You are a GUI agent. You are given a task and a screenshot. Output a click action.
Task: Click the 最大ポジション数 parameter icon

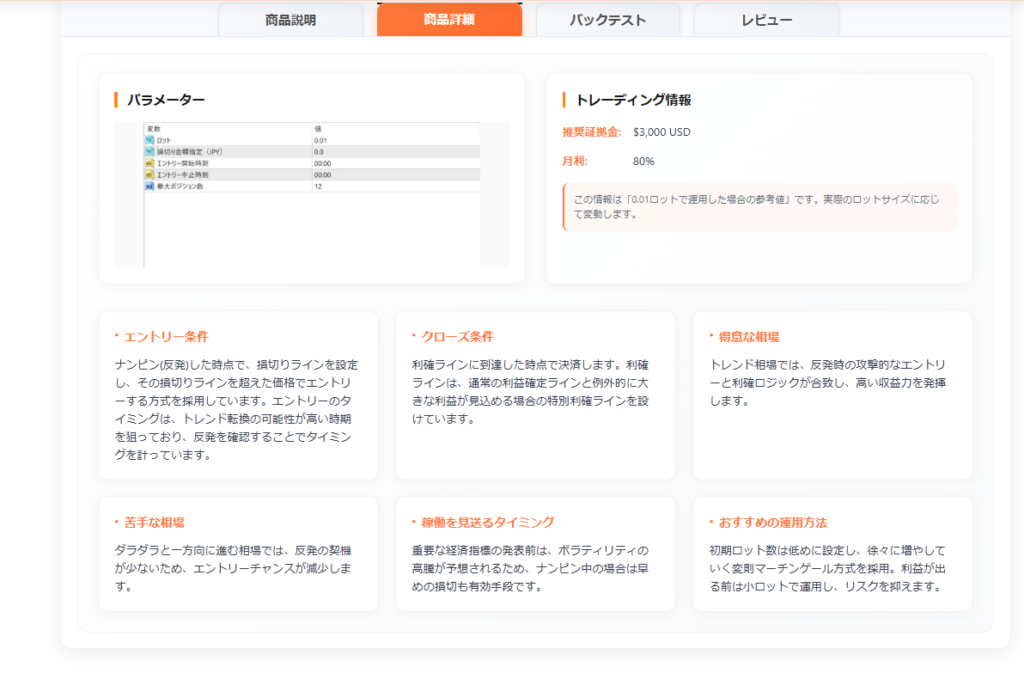click(x=150, y=186)
